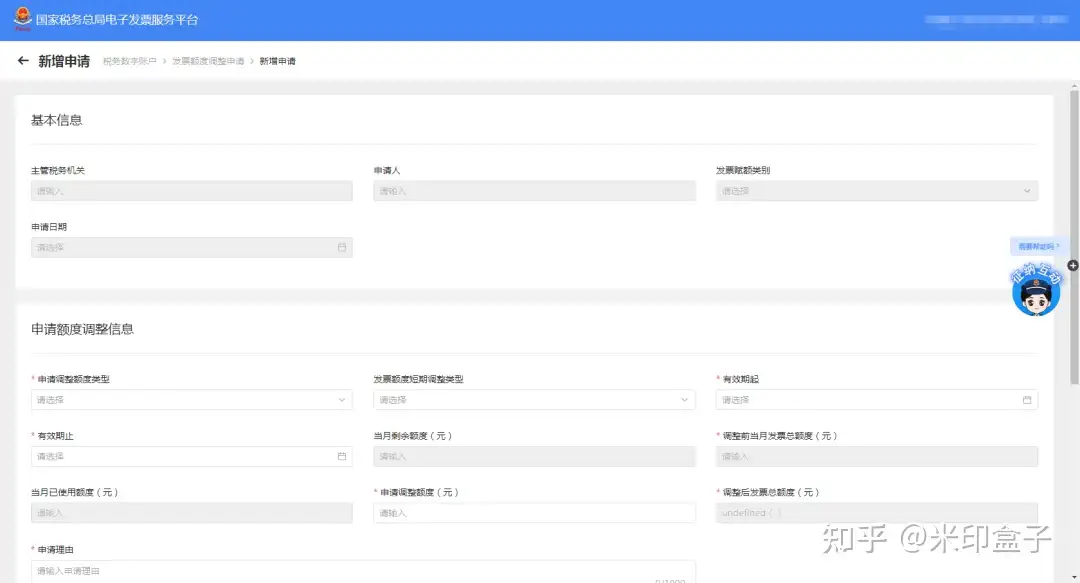Click the black plus icon beside the mascot
Screen dimensions: 1080x583
coord(1072,265)
